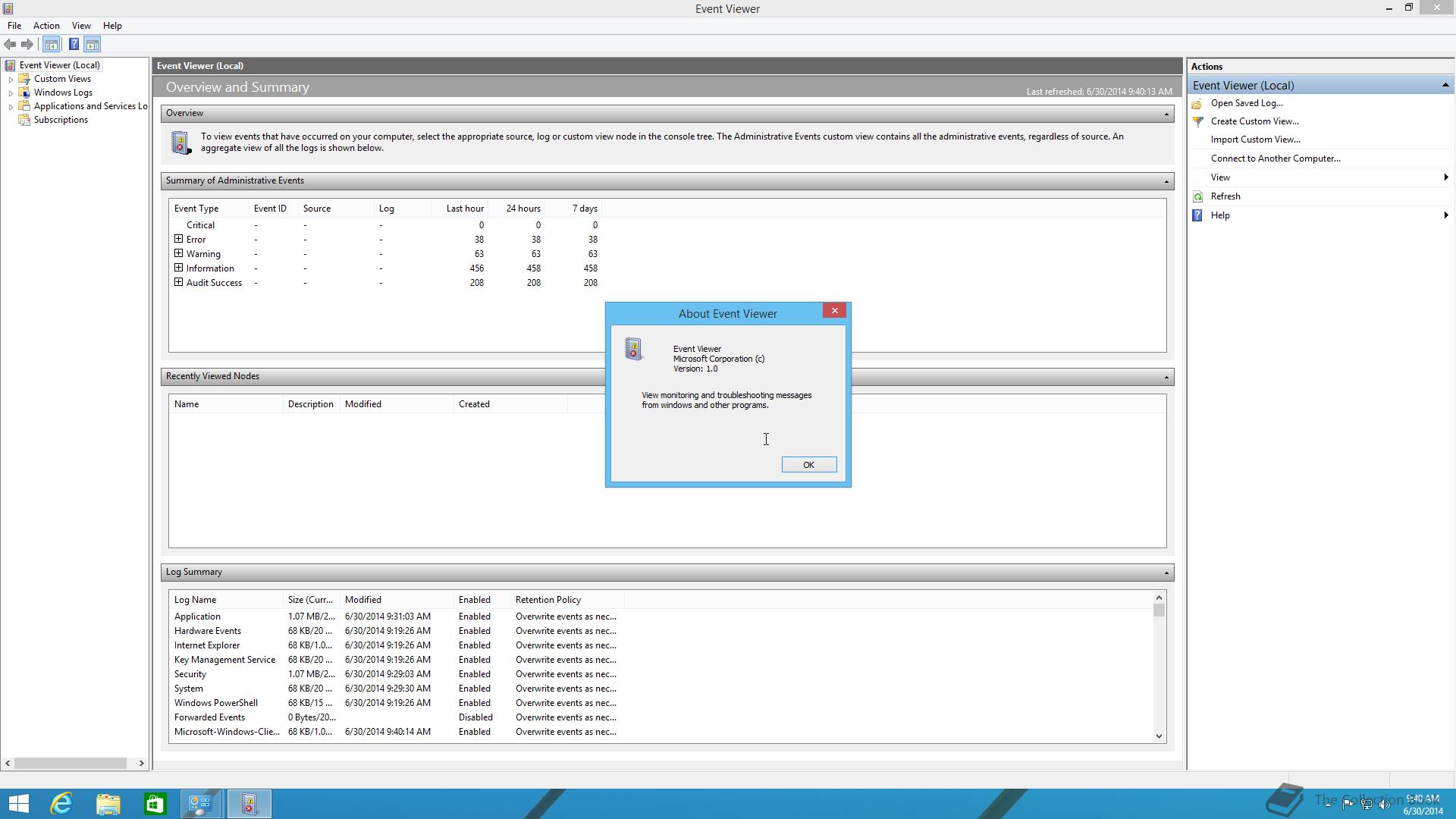Image resolution: width=1456 pixels, height=819 pixels.
Task: Click Import Custom View action
Action: tap(1255, 140)
